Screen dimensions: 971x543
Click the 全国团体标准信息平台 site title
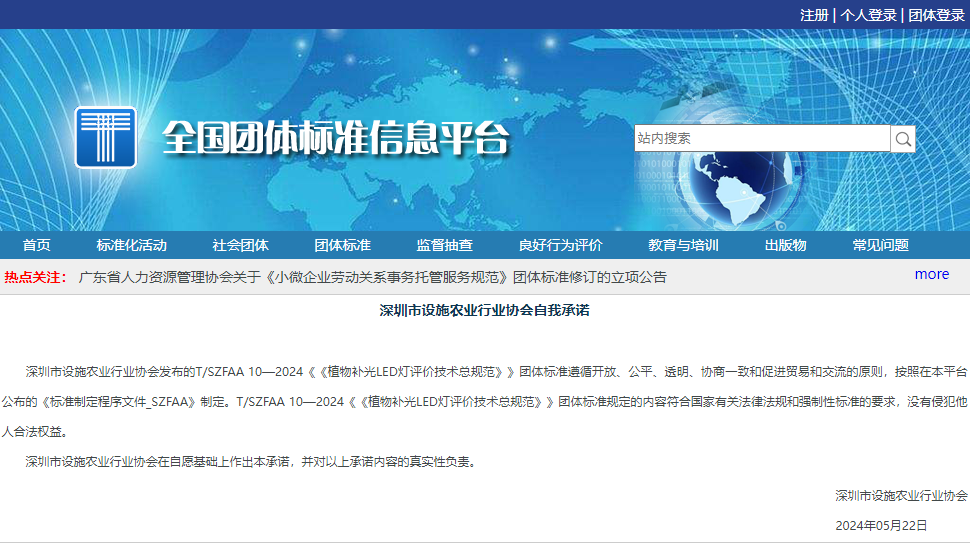coord(336,137)
